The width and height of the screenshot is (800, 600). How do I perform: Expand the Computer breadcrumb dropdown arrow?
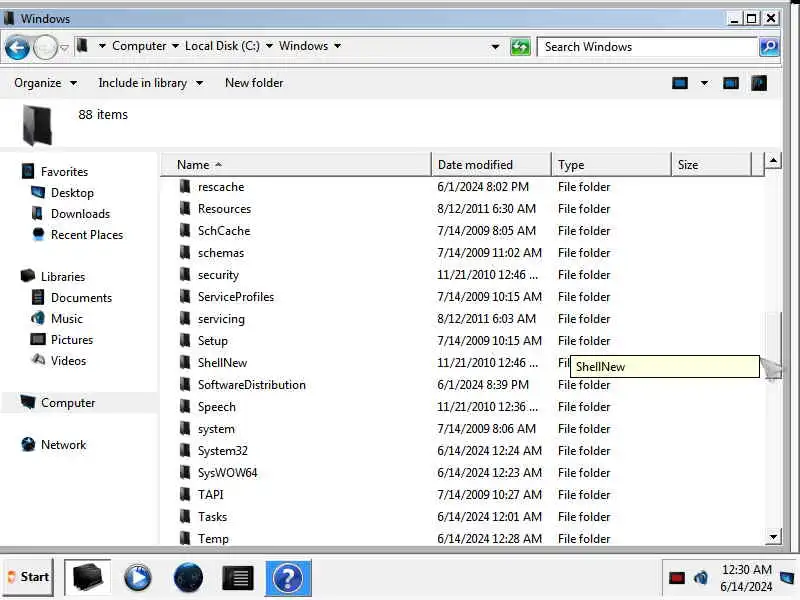pyautogui.click(x=175, y=46)
